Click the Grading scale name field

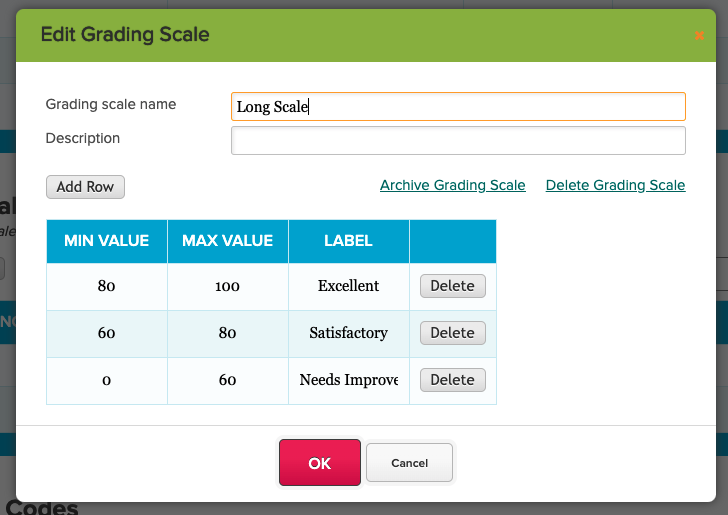(458, 106)
